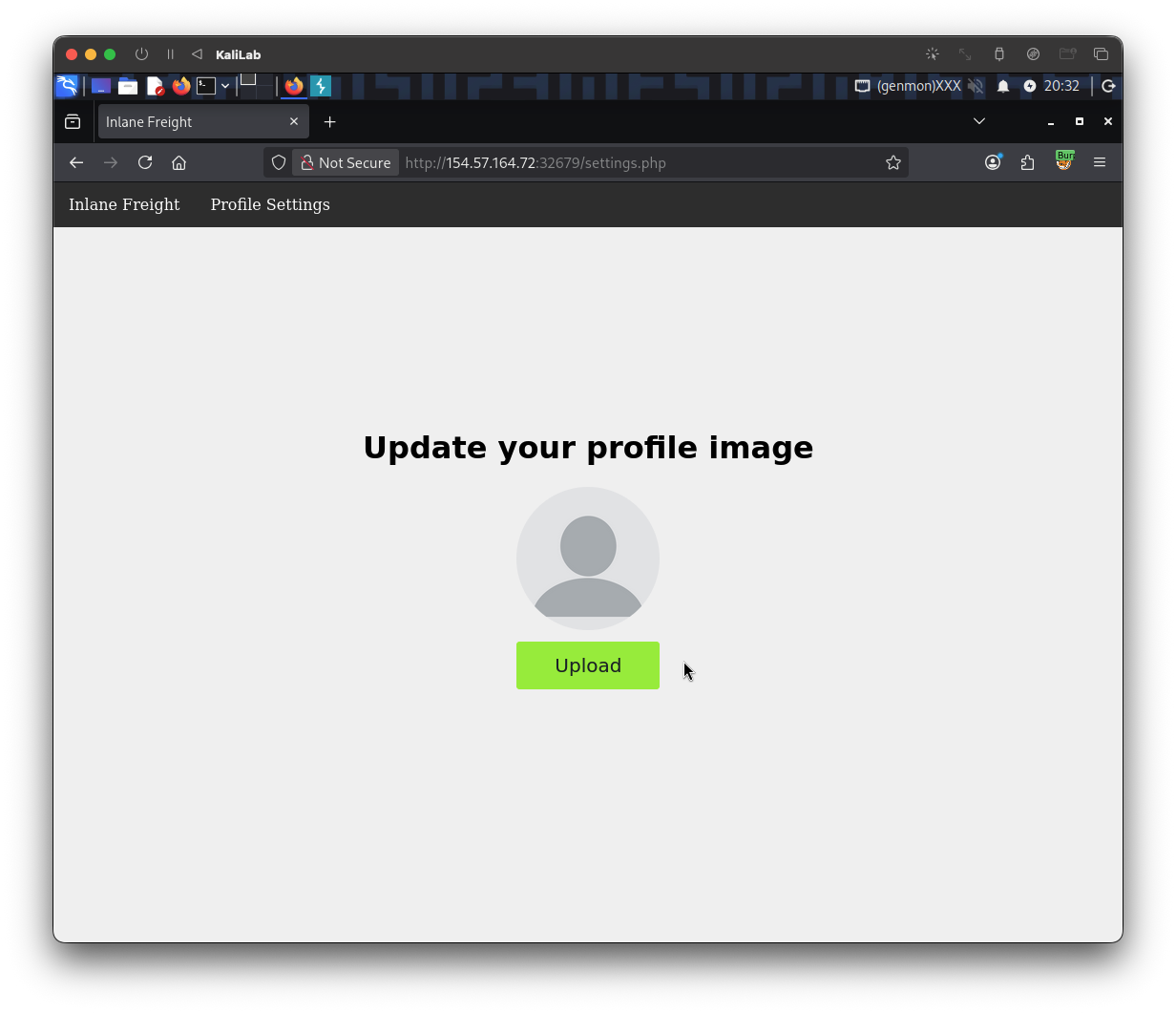Open the VM disc drive icon

click(x=1033, y=54)
